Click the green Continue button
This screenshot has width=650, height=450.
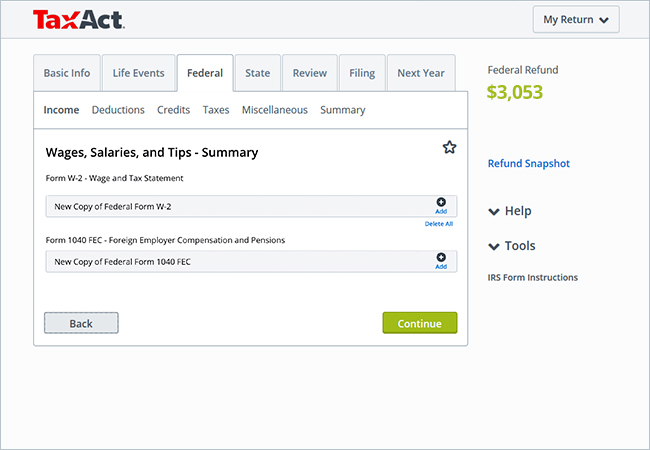click(420, 323)
